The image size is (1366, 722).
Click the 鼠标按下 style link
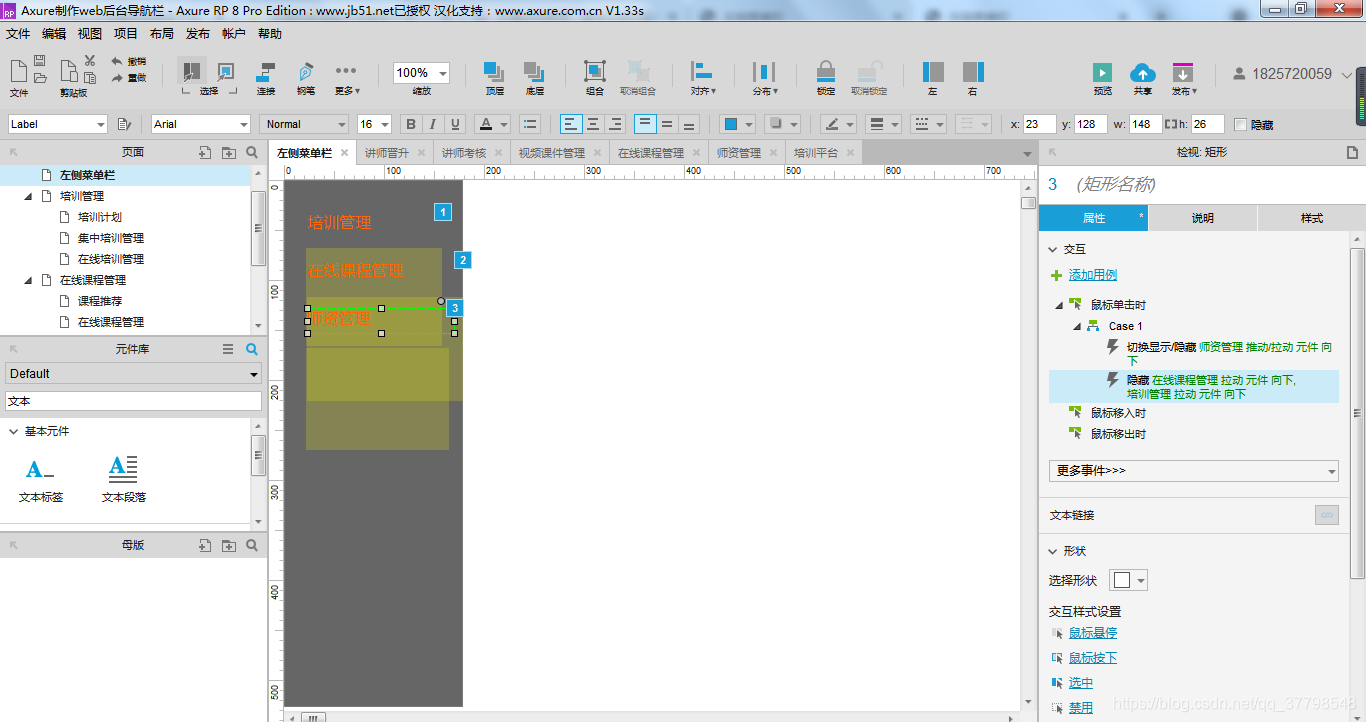pyautogui.click(x=1093, y=658)
